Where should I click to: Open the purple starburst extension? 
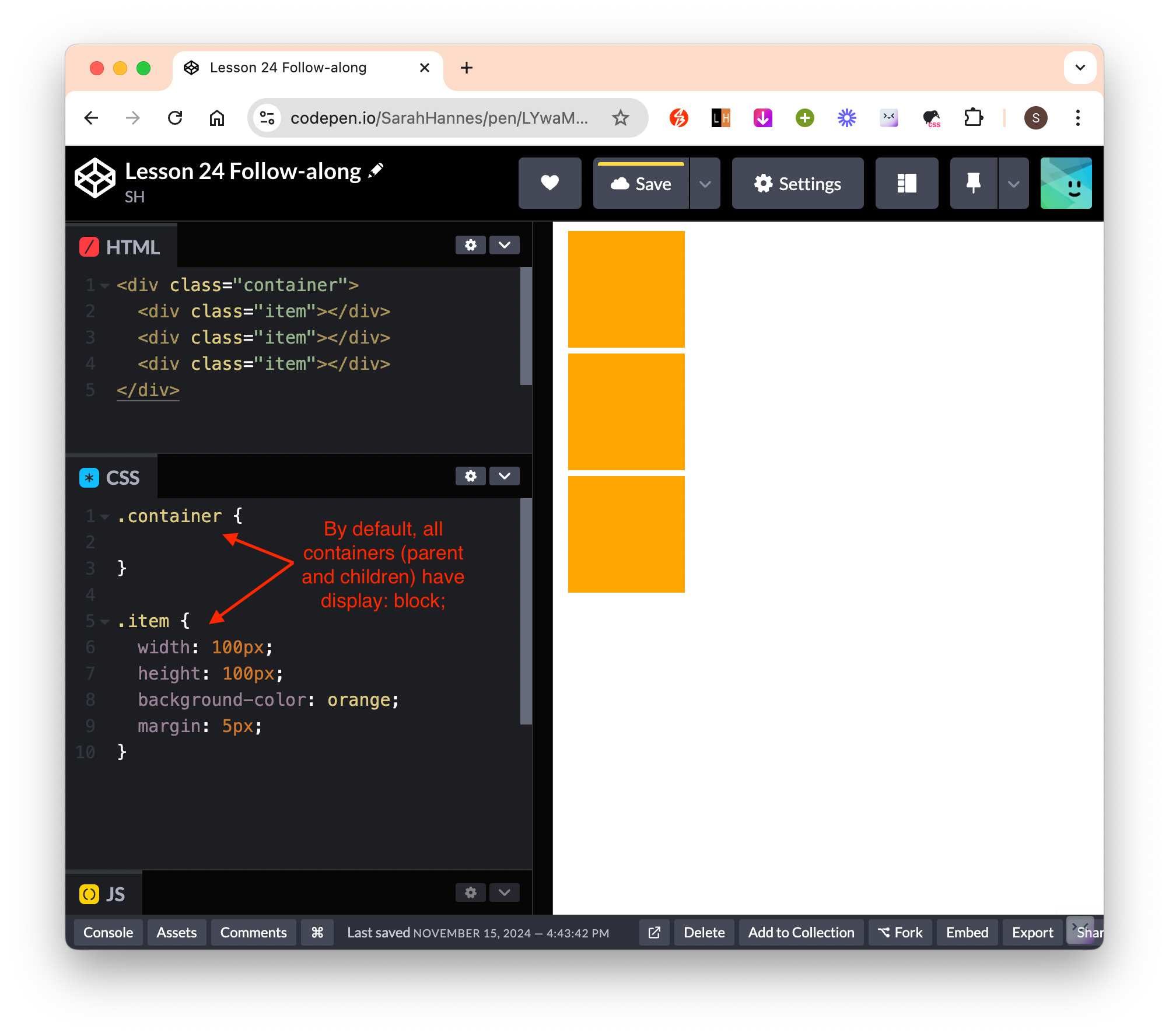pyautogui.click(x=847, y=118)
